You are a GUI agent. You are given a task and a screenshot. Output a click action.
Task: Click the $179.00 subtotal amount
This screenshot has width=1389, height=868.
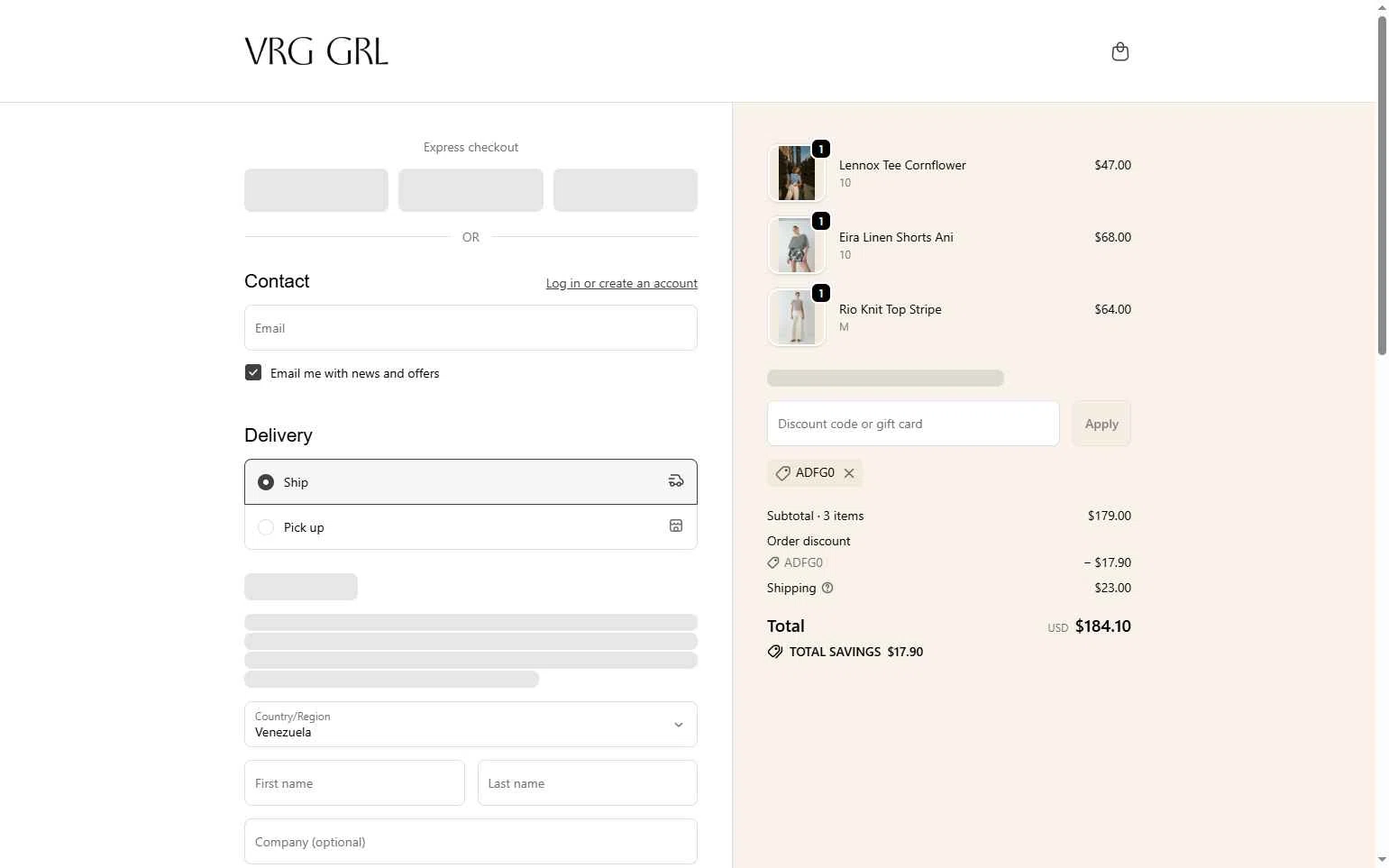tap(1110, 516)
